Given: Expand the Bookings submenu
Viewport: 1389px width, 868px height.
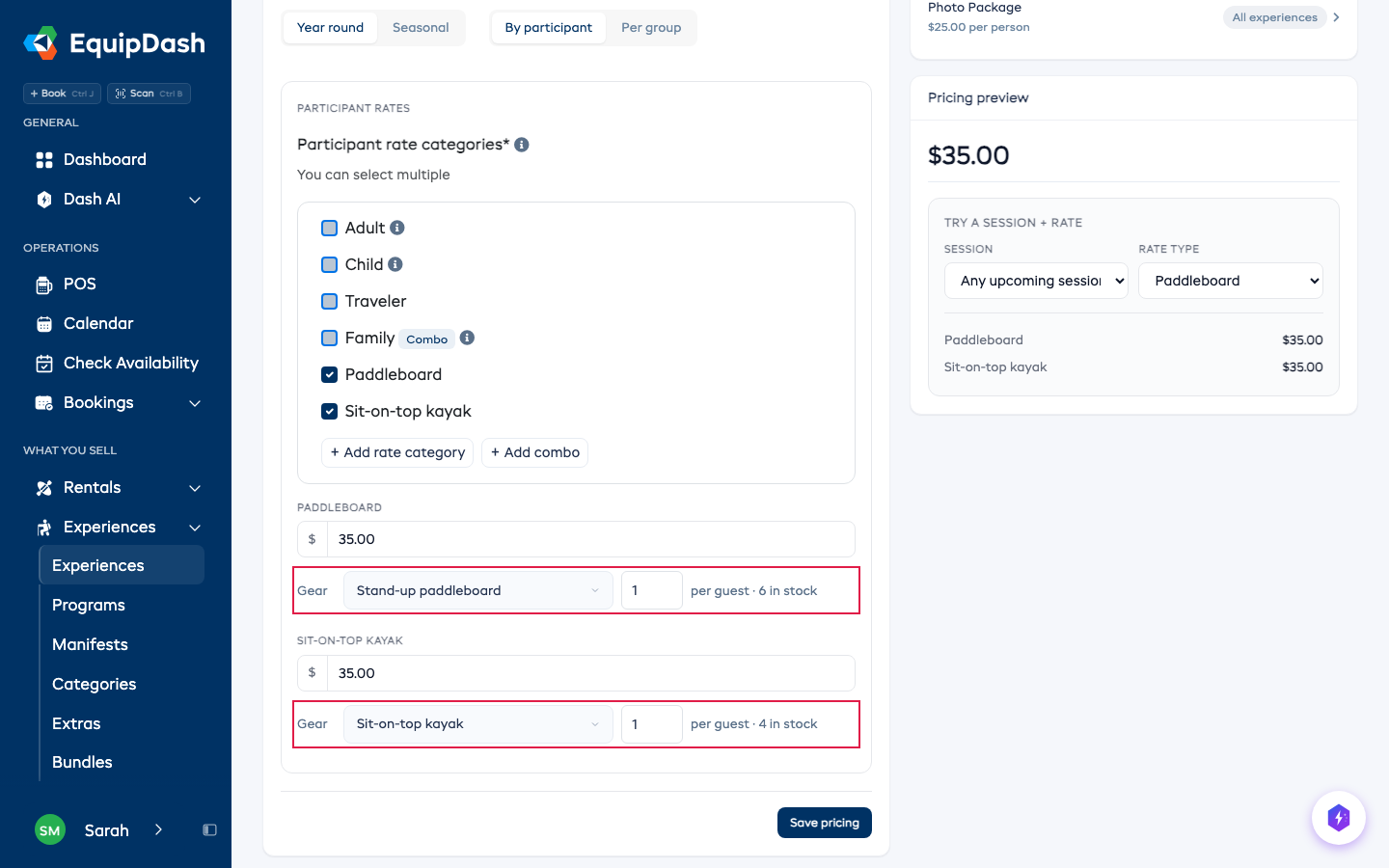Looking at the screenshot, I should (x=195, y=403).
